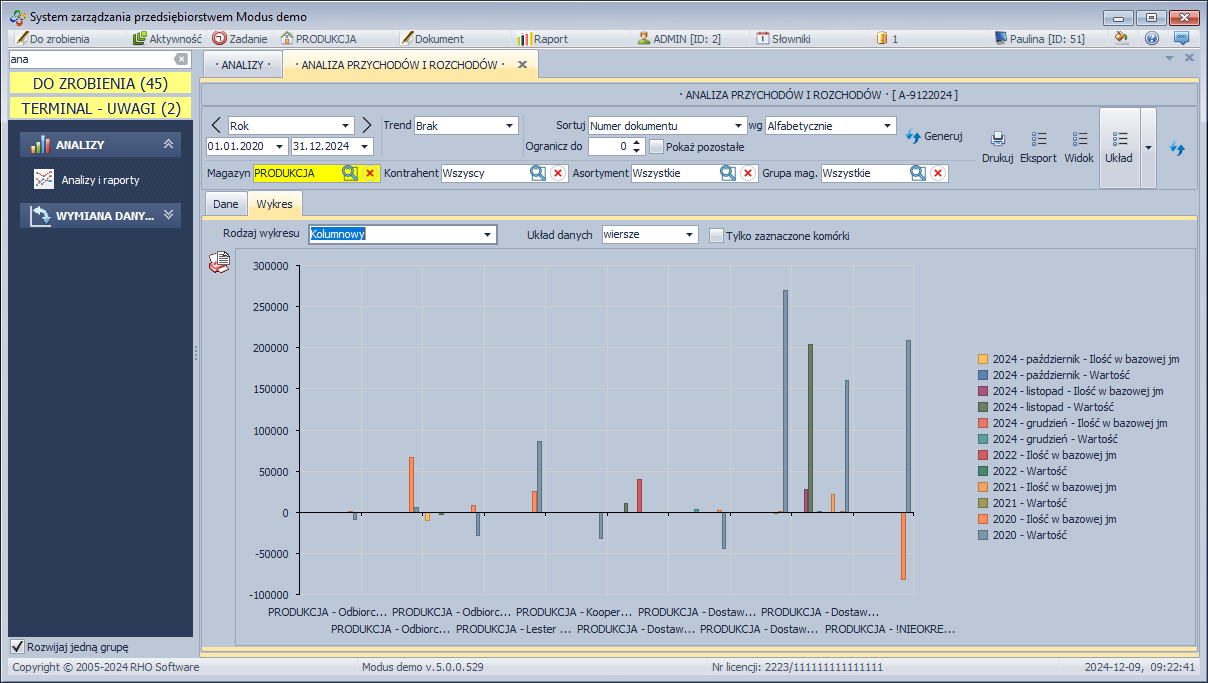Click the TERMINAL - UWAGI (2) button
The image size is (1208, 683).
coord(100,108)
